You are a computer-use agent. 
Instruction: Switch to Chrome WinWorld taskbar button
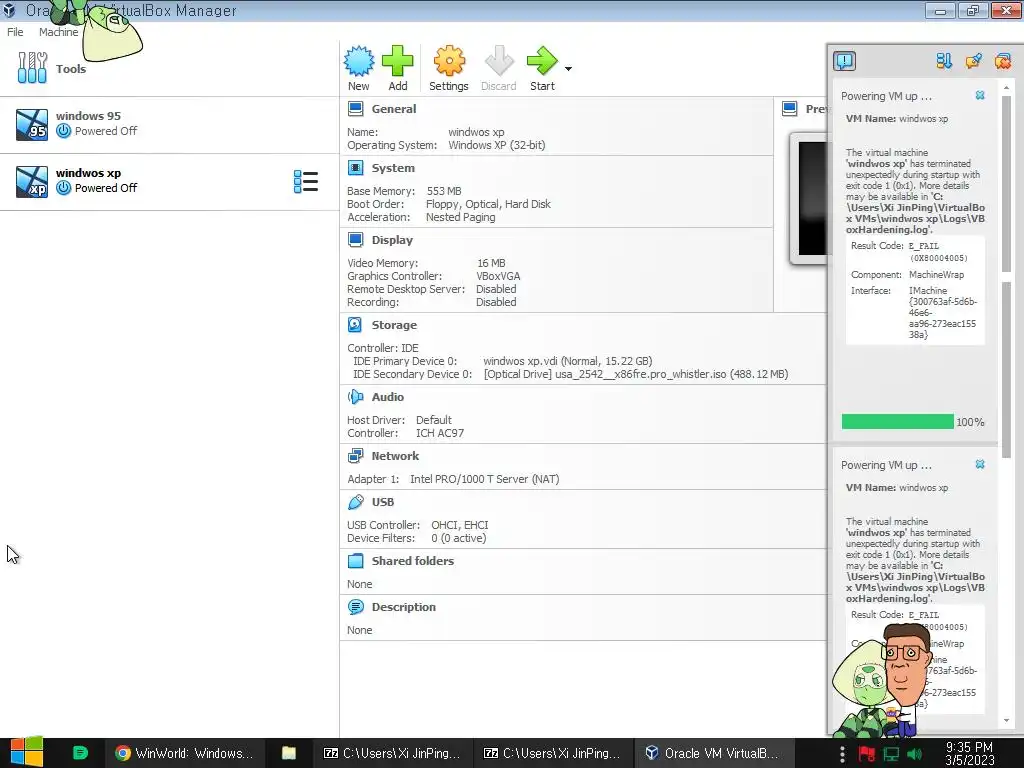coord(184,753)
